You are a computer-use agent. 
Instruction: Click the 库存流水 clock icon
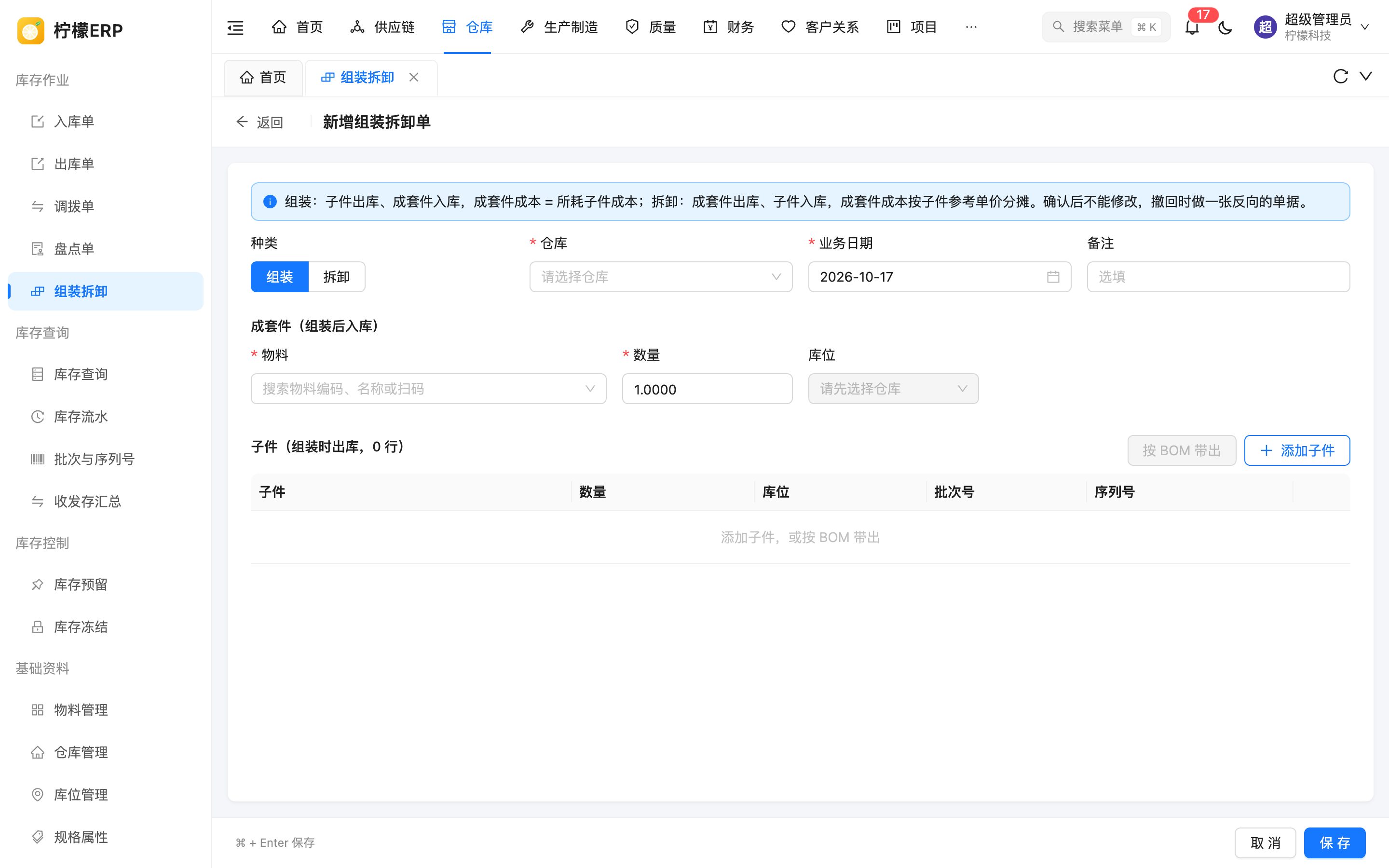(37, 417)
